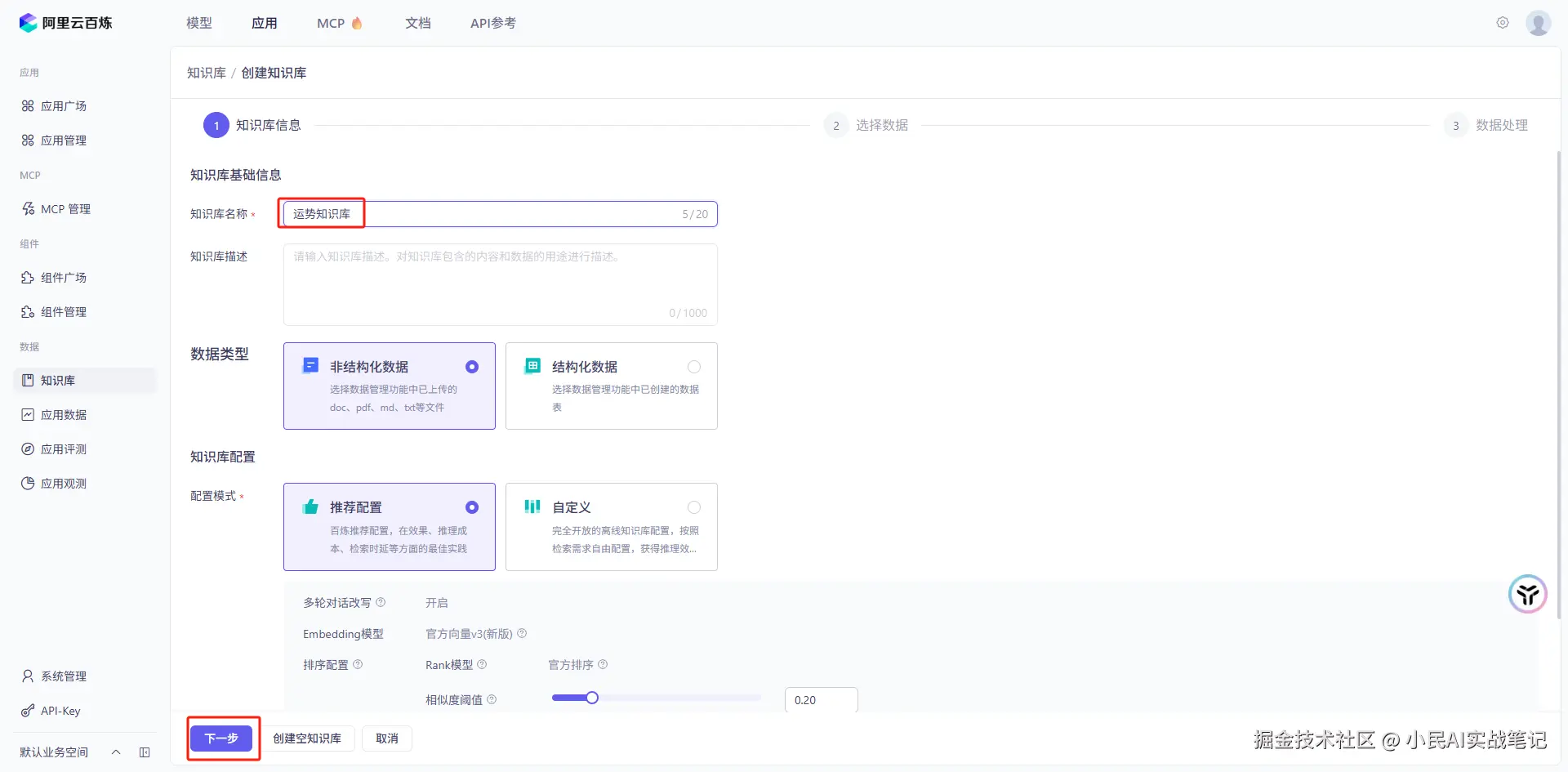
Task: Select the 自定义 radio button
Action: point(694,507)
